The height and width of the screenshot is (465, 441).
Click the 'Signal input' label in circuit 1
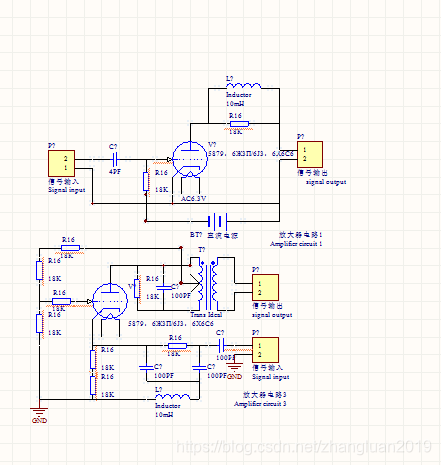pos(67,190)
